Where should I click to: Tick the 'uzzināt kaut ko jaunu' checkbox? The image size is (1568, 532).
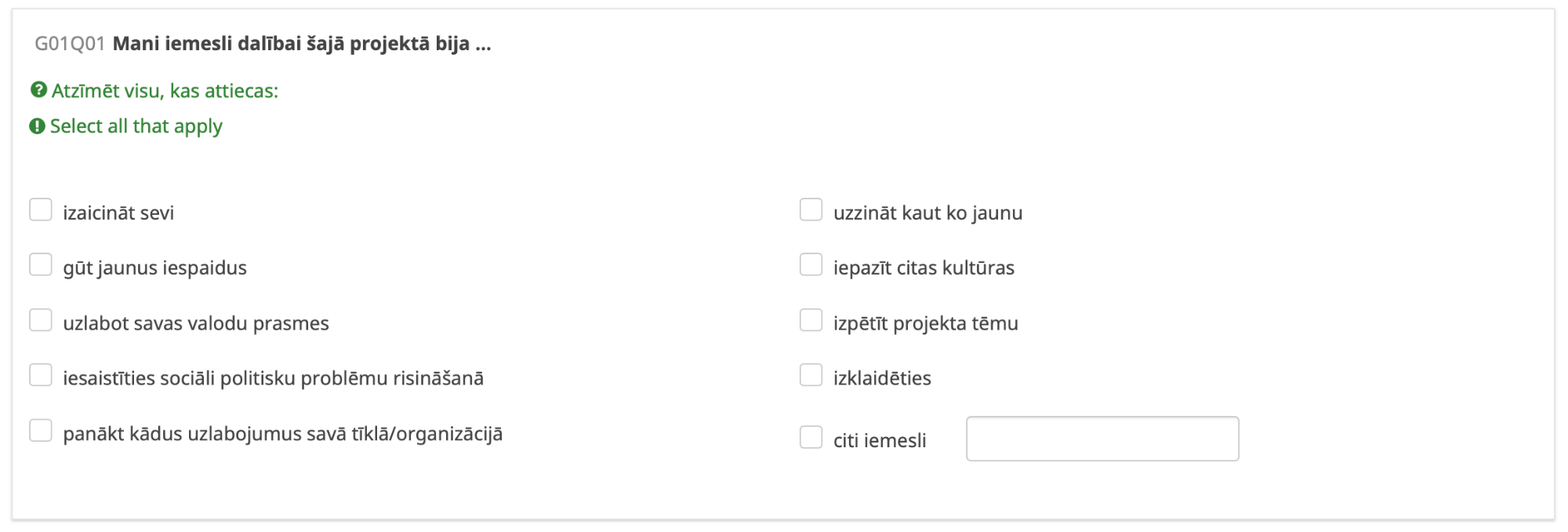pyautogui.click(x=811, y=210)
